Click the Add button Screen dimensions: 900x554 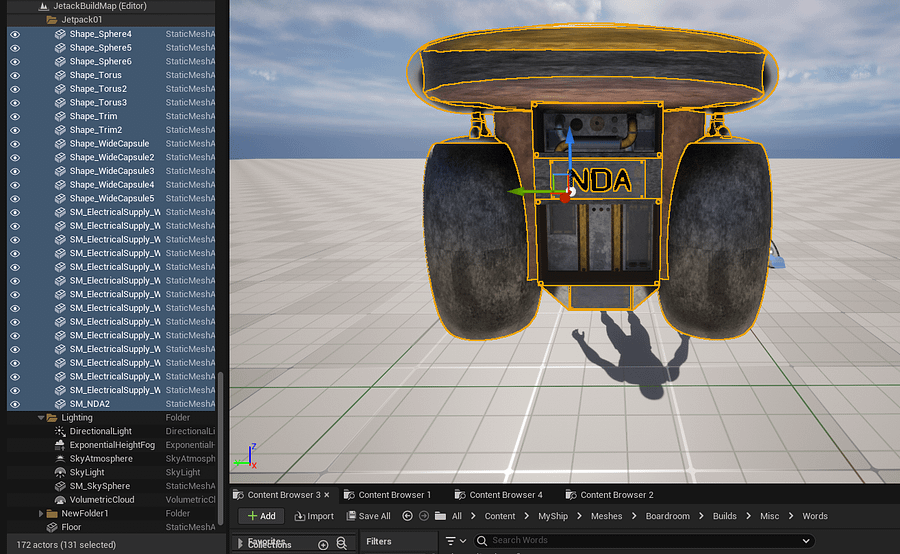[x=261, y=516]
